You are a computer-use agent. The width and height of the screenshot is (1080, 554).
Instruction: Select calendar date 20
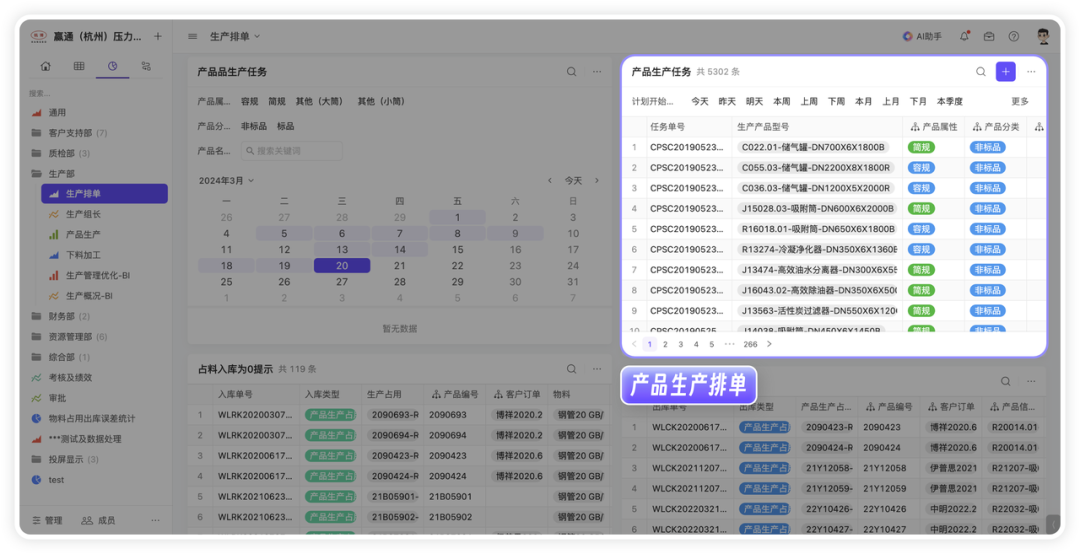pyautogui.click(x=342, y=265)
